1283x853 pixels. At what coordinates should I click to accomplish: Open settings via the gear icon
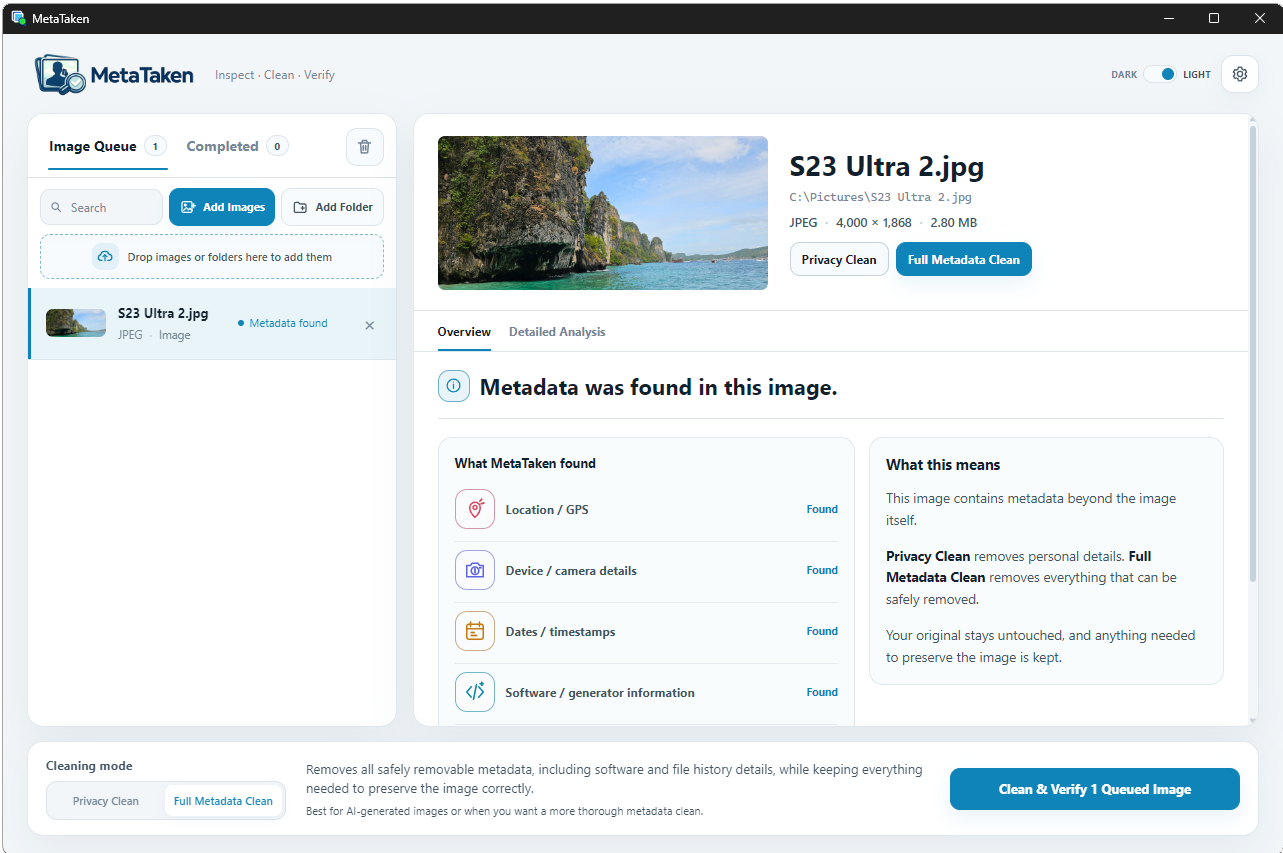tap(1240, 74)
